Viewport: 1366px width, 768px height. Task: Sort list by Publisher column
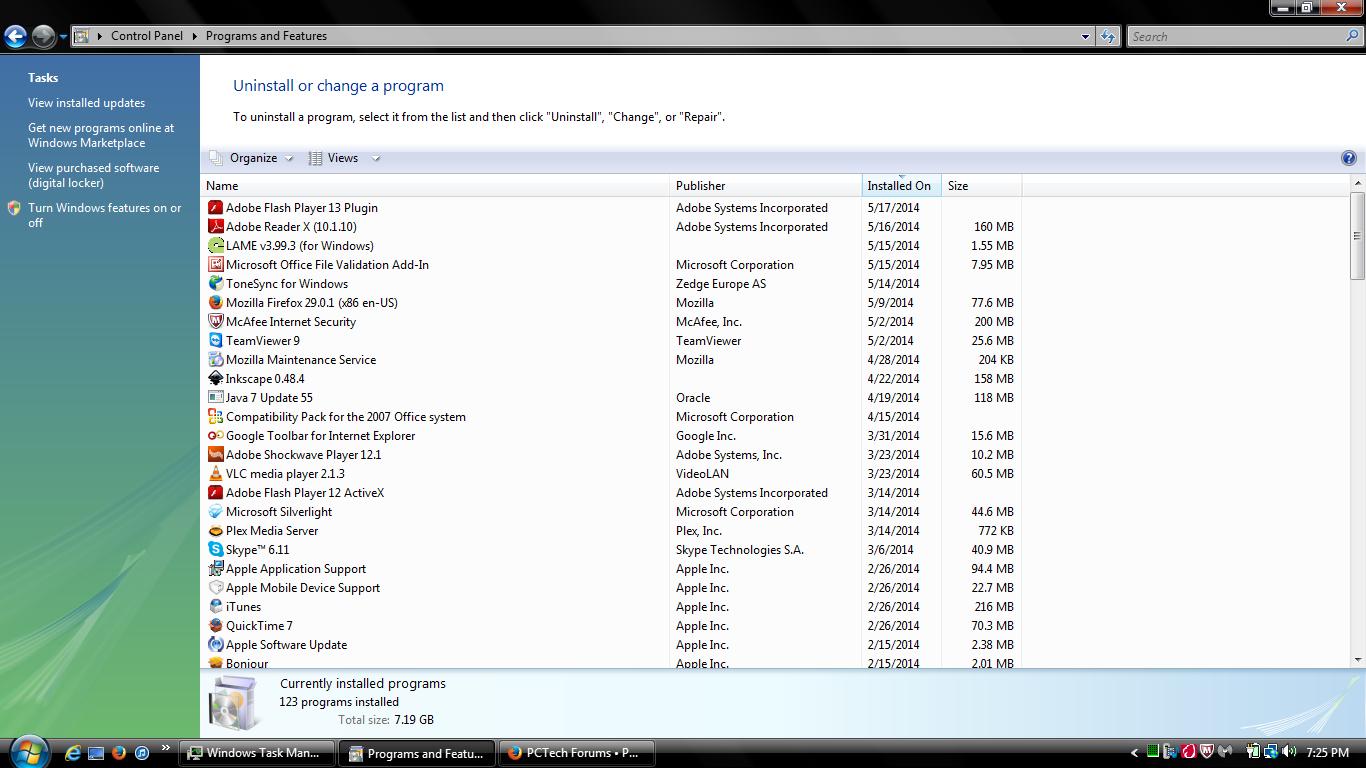pyautogui.click(x=766, y=186)
